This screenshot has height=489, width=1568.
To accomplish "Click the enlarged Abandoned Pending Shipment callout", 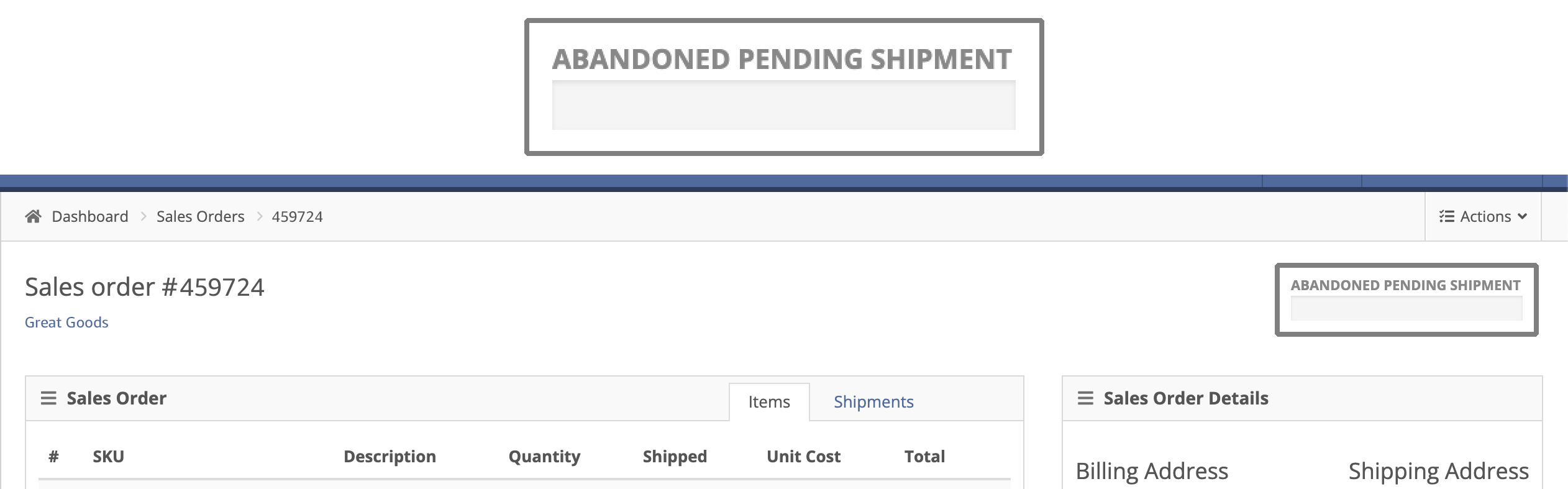I will point(784,87).
